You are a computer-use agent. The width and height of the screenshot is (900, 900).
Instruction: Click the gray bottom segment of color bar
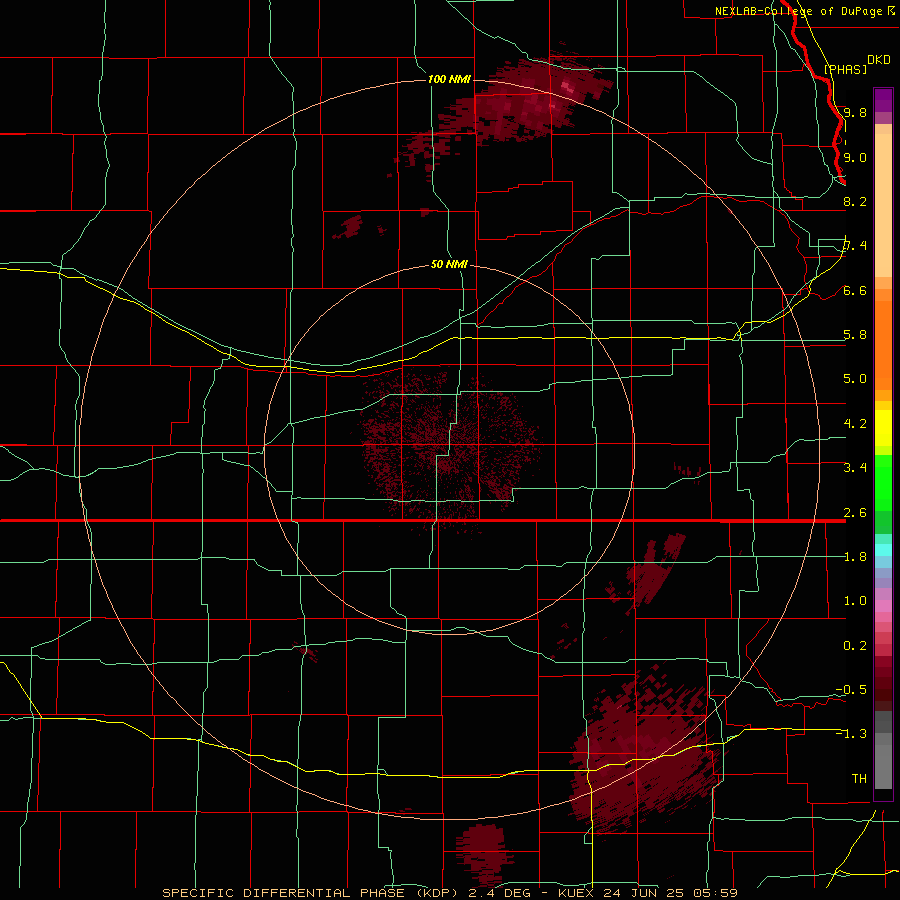point(883,763)
